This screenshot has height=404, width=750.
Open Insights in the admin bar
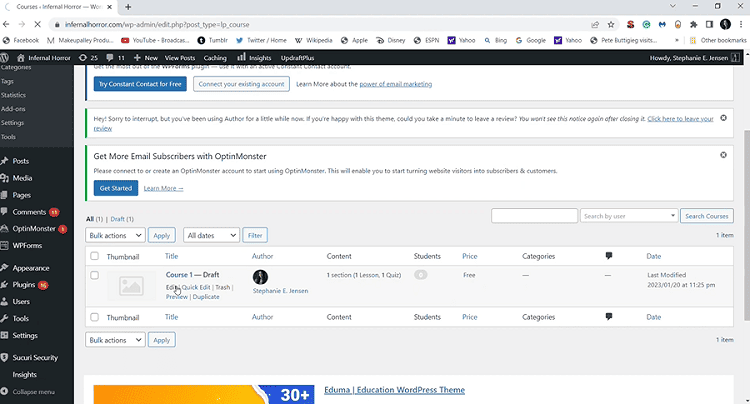pos(254,58)
